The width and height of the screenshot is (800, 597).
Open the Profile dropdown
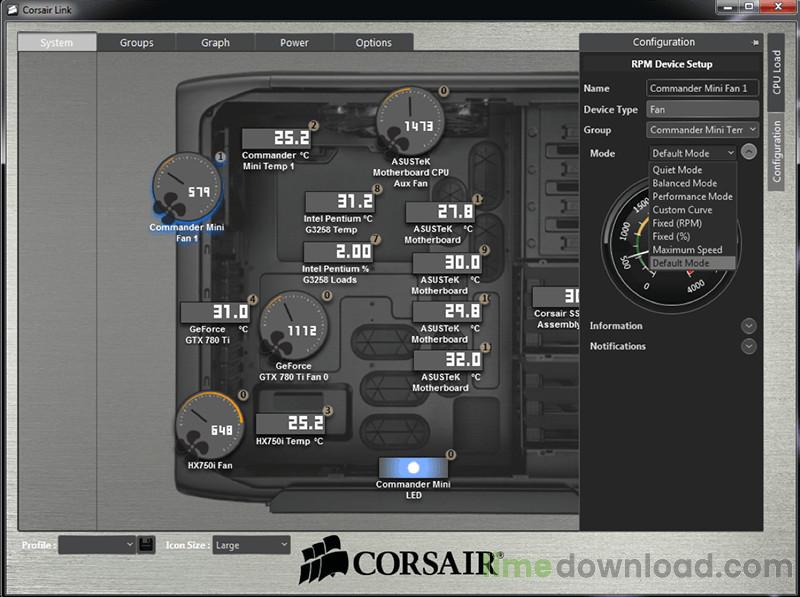pyautogui.click(x=97, y=545)
